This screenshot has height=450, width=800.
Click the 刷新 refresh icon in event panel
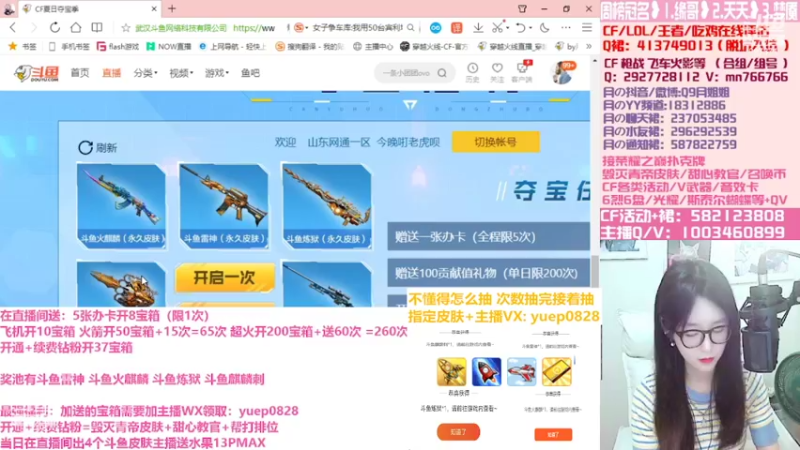85,147
